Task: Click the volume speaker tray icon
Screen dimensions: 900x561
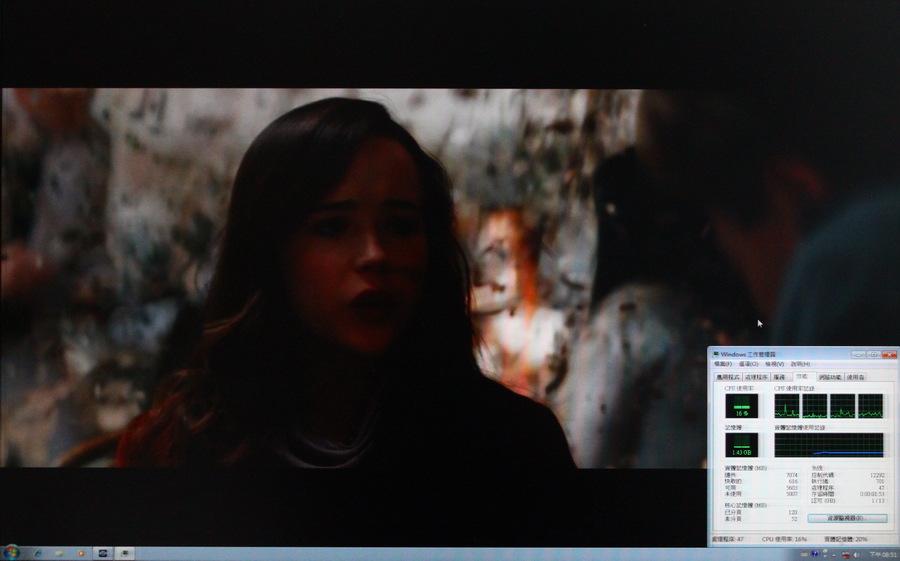Action: coord(857,555)
